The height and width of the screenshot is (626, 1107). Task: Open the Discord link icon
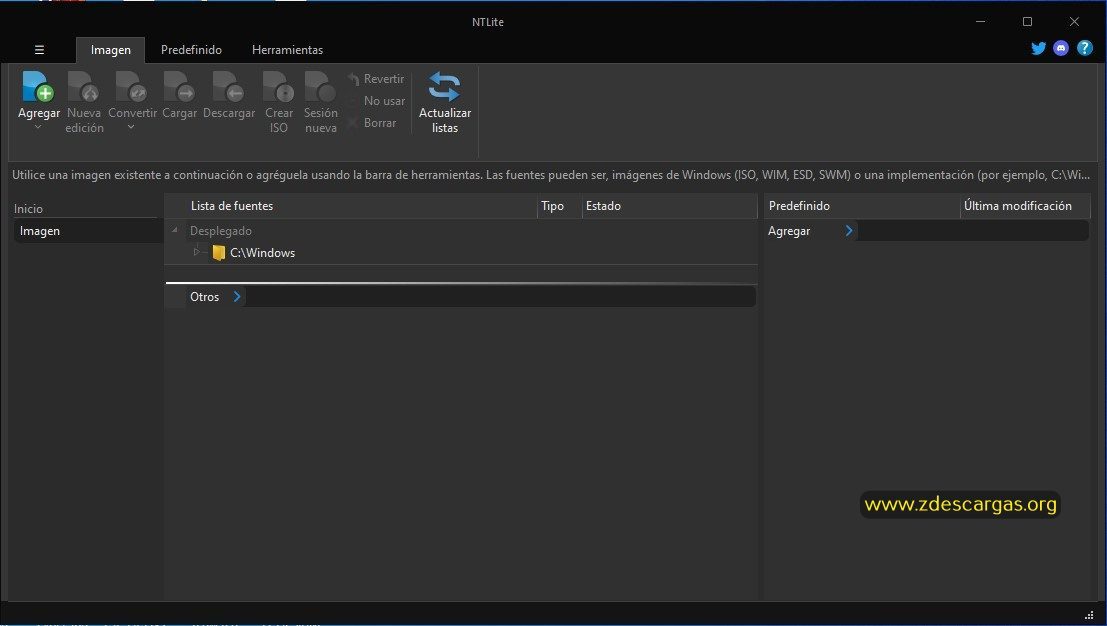coord(1061,49)
